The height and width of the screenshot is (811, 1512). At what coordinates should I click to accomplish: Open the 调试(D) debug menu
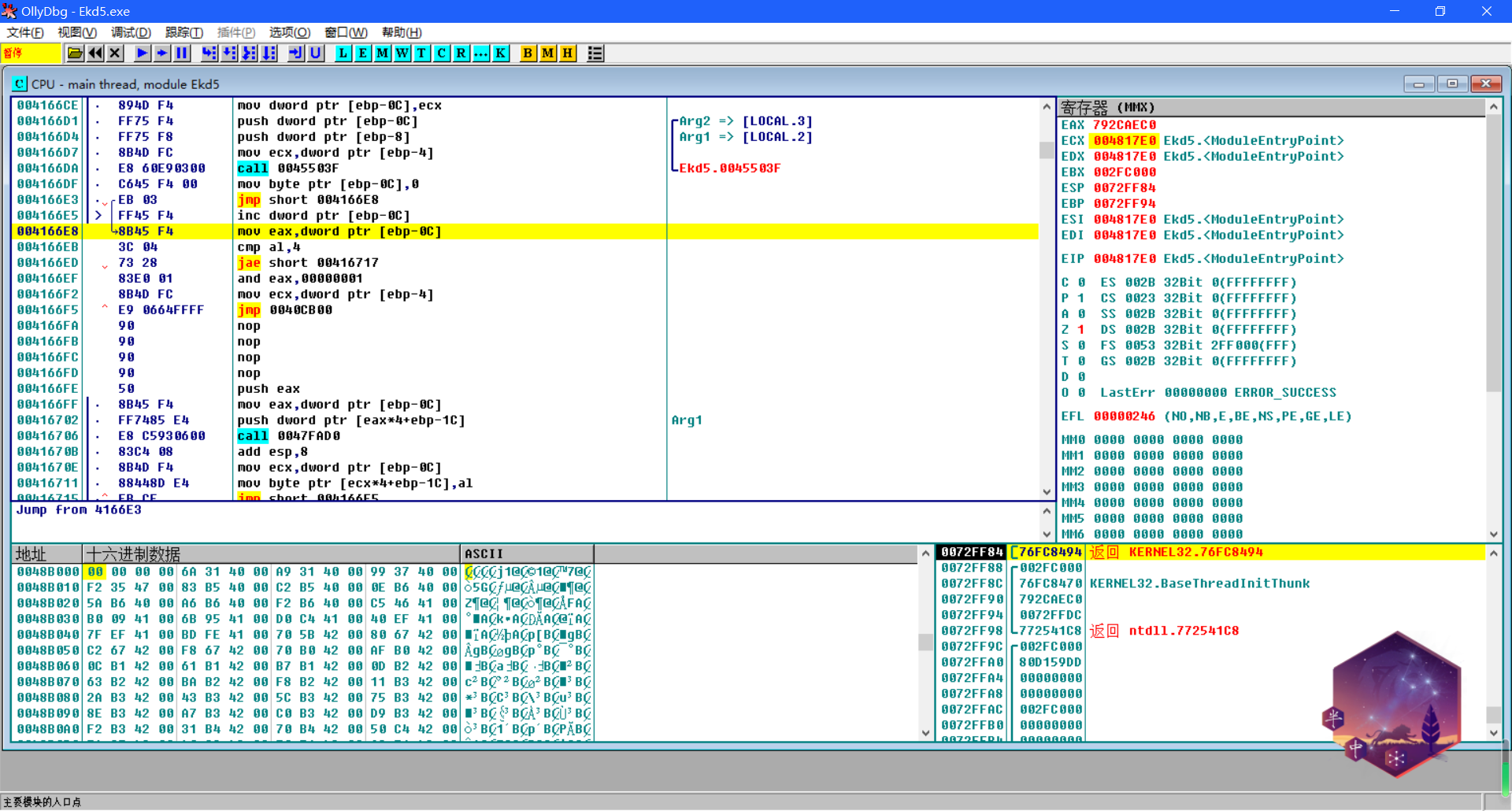pos(131,32)
